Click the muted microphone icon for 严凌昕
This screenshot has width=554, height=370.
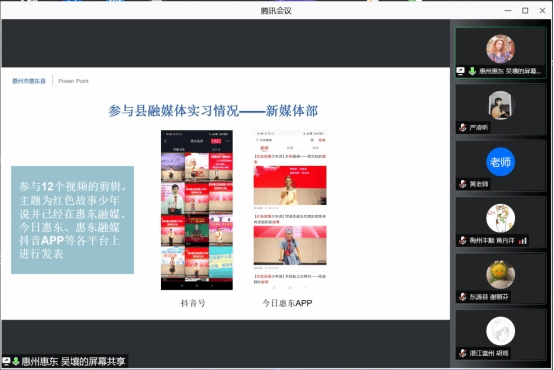(462, 128)
